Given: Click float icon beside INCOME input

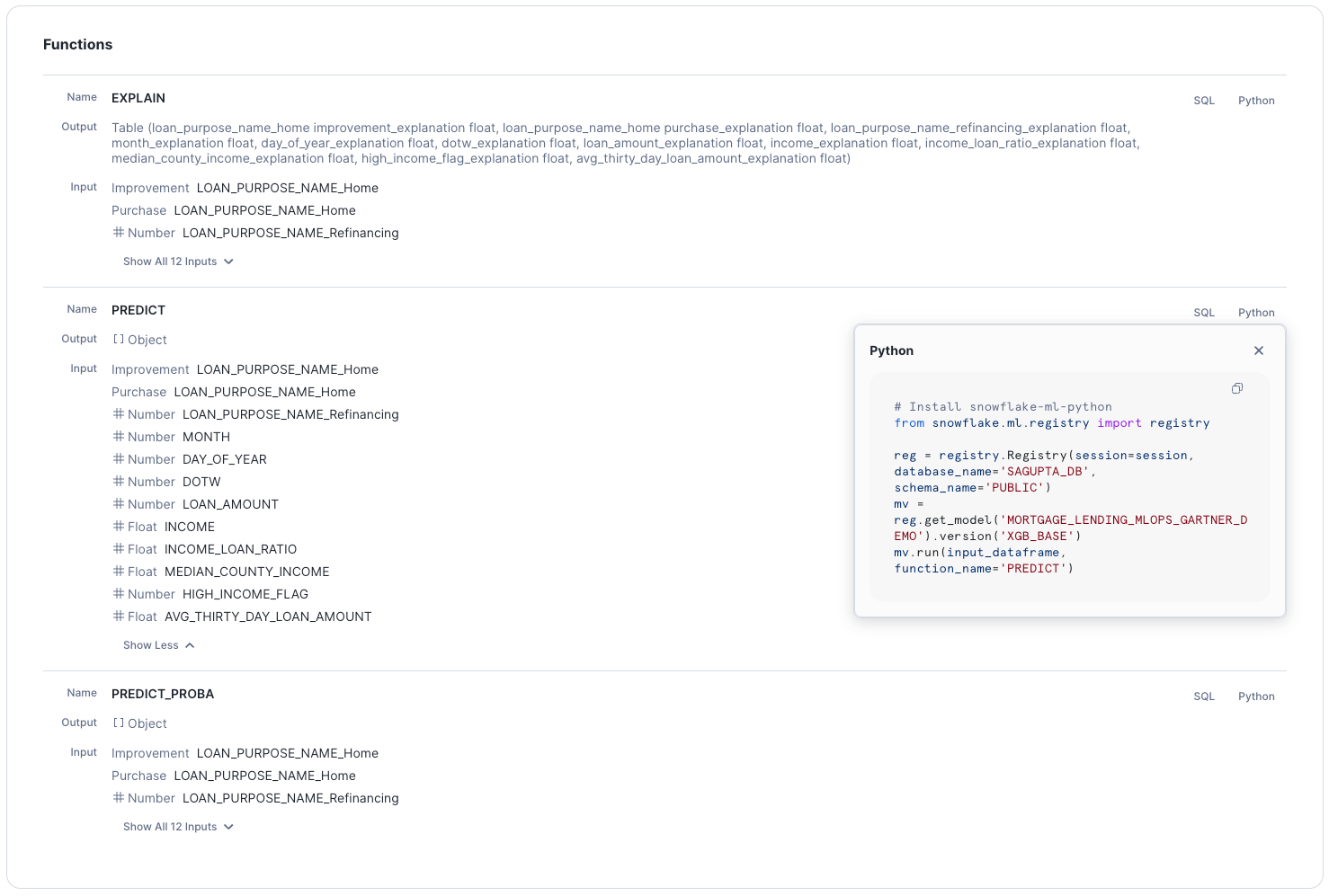Looking at the screenshot, I should [119, 527].
